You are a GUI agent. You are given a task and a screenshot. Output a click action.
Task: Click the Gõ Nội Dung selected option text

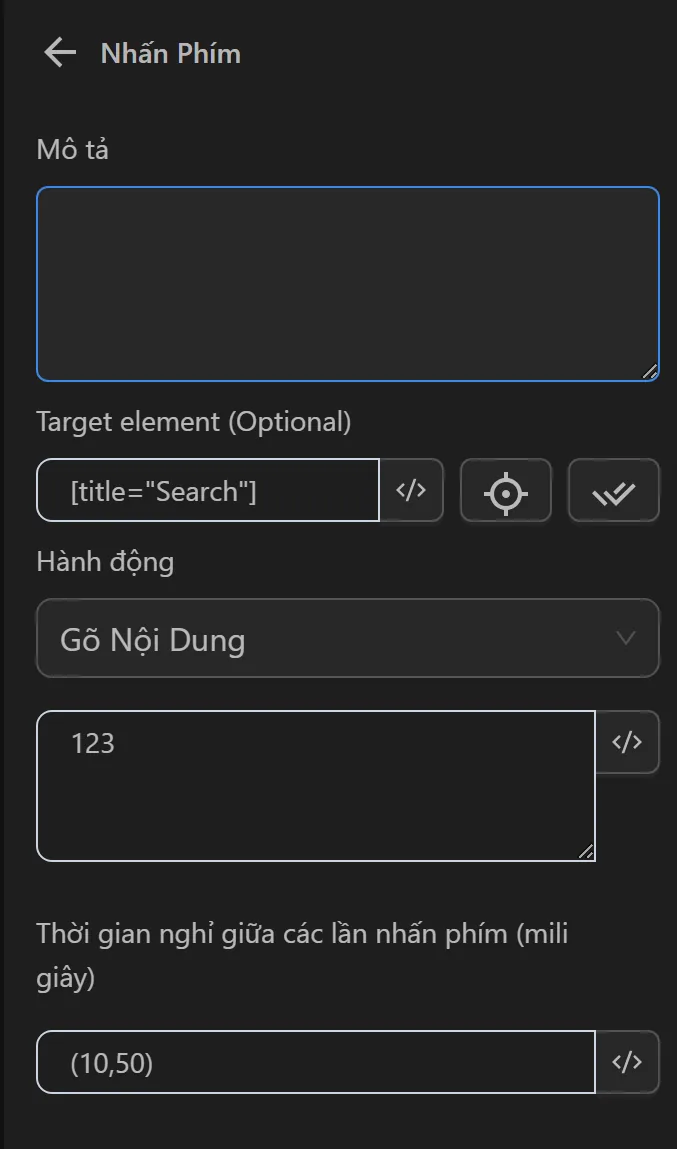[x=153, y=640]
